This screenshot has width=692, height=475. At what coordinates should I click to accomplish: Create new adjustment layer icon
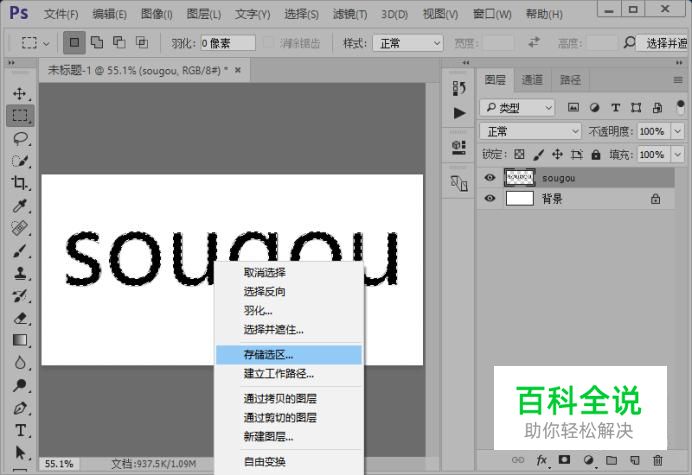pyautogui.click(x=588, y=460)
